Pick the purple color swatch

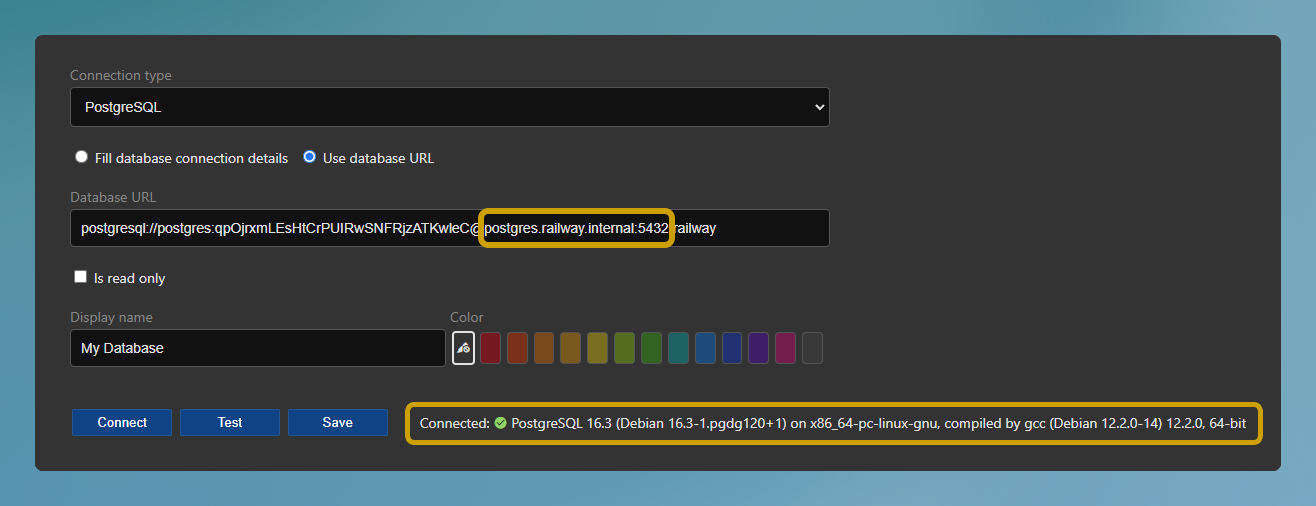[758, 348]
